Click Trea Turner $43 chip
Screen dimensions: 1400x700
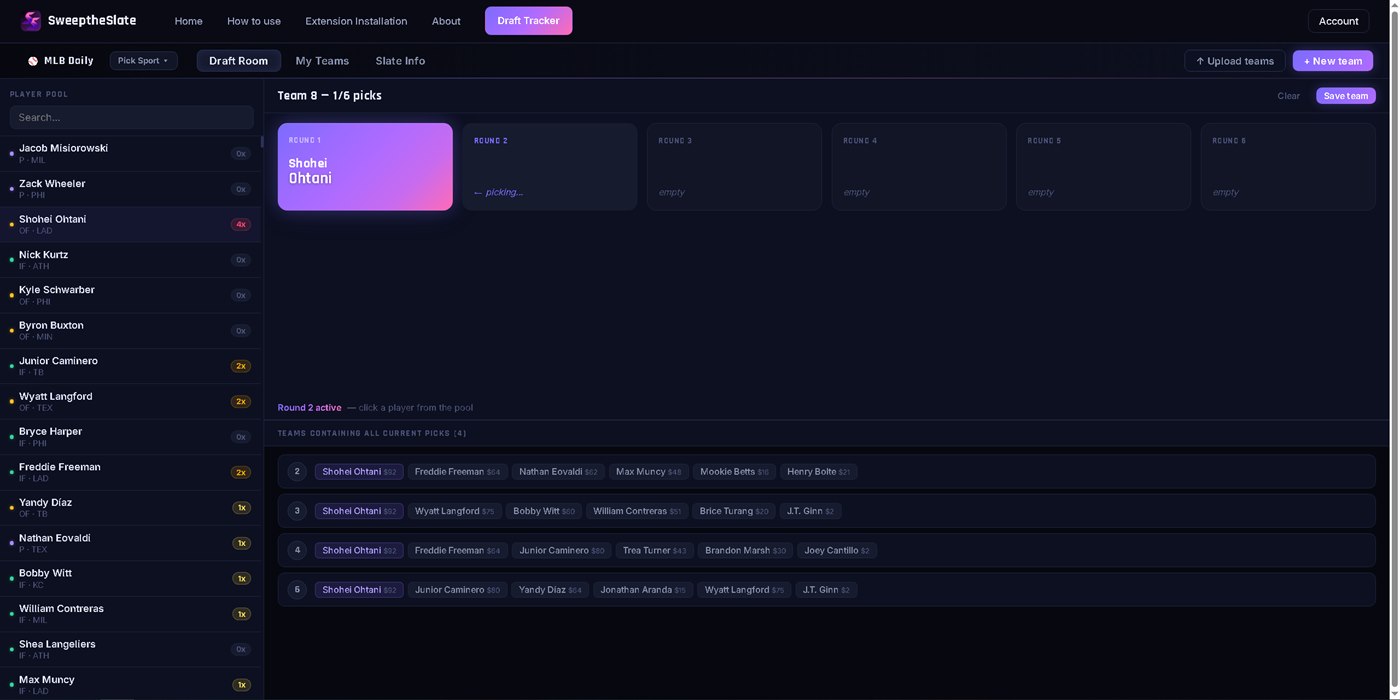tap(654, 550)
